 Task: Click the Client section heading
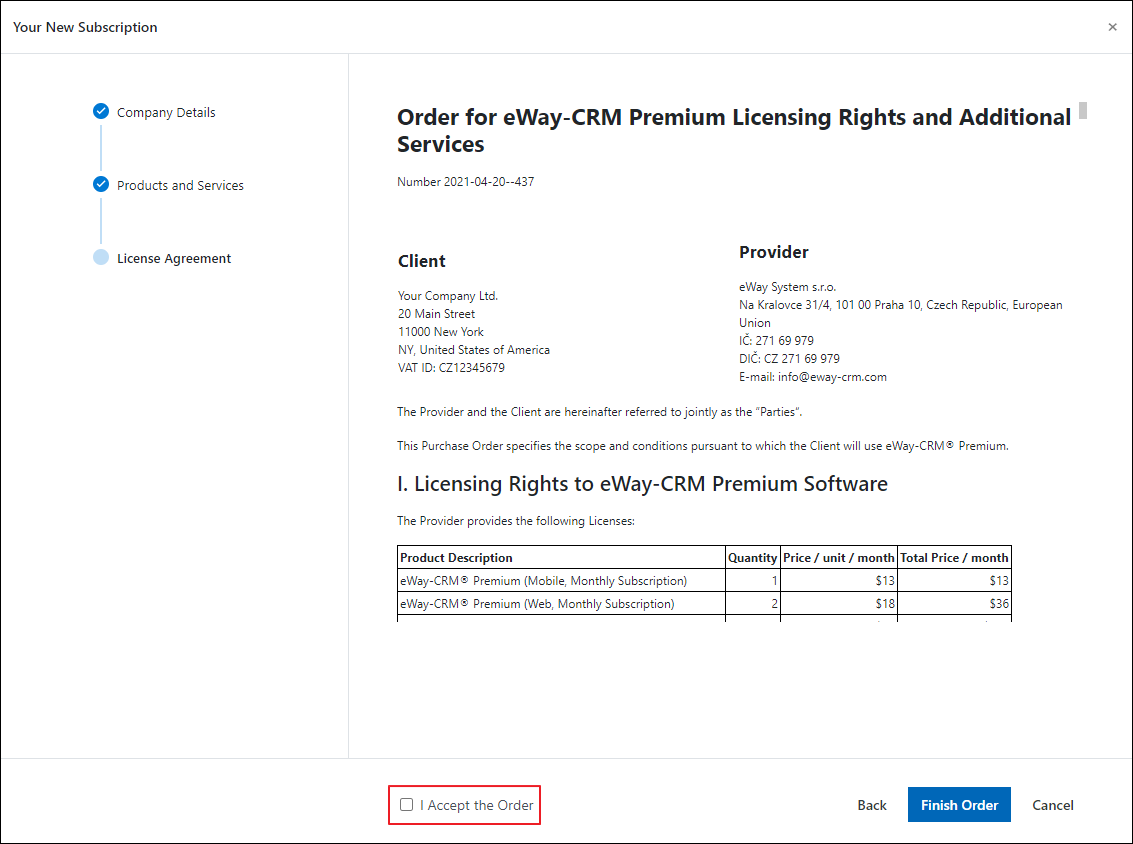pyautogui.click(x=421, y=261)
